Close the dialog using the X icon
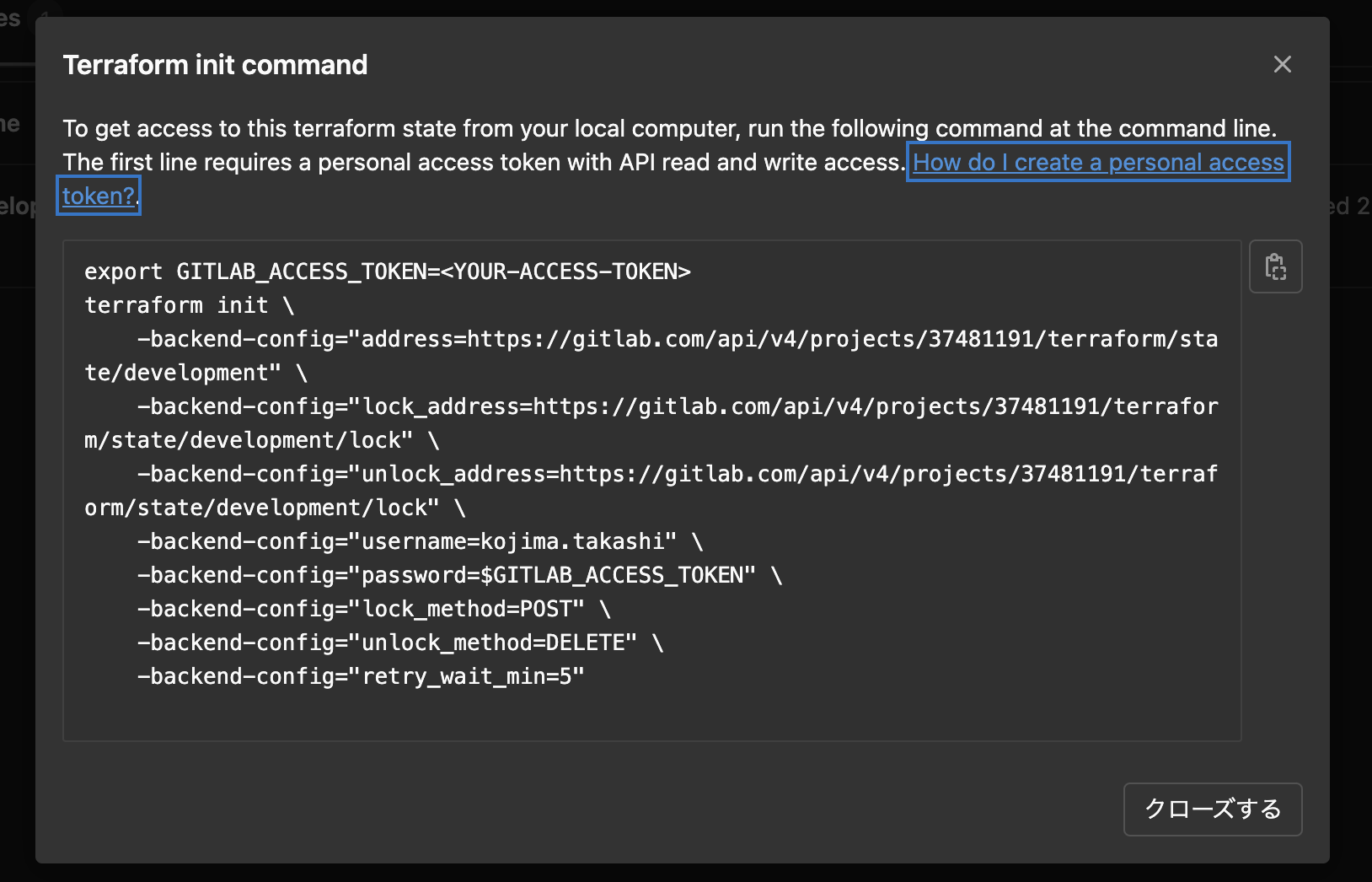This screenshot has height=882, width=1372. pyautogui.click(x=1282, y=64)
